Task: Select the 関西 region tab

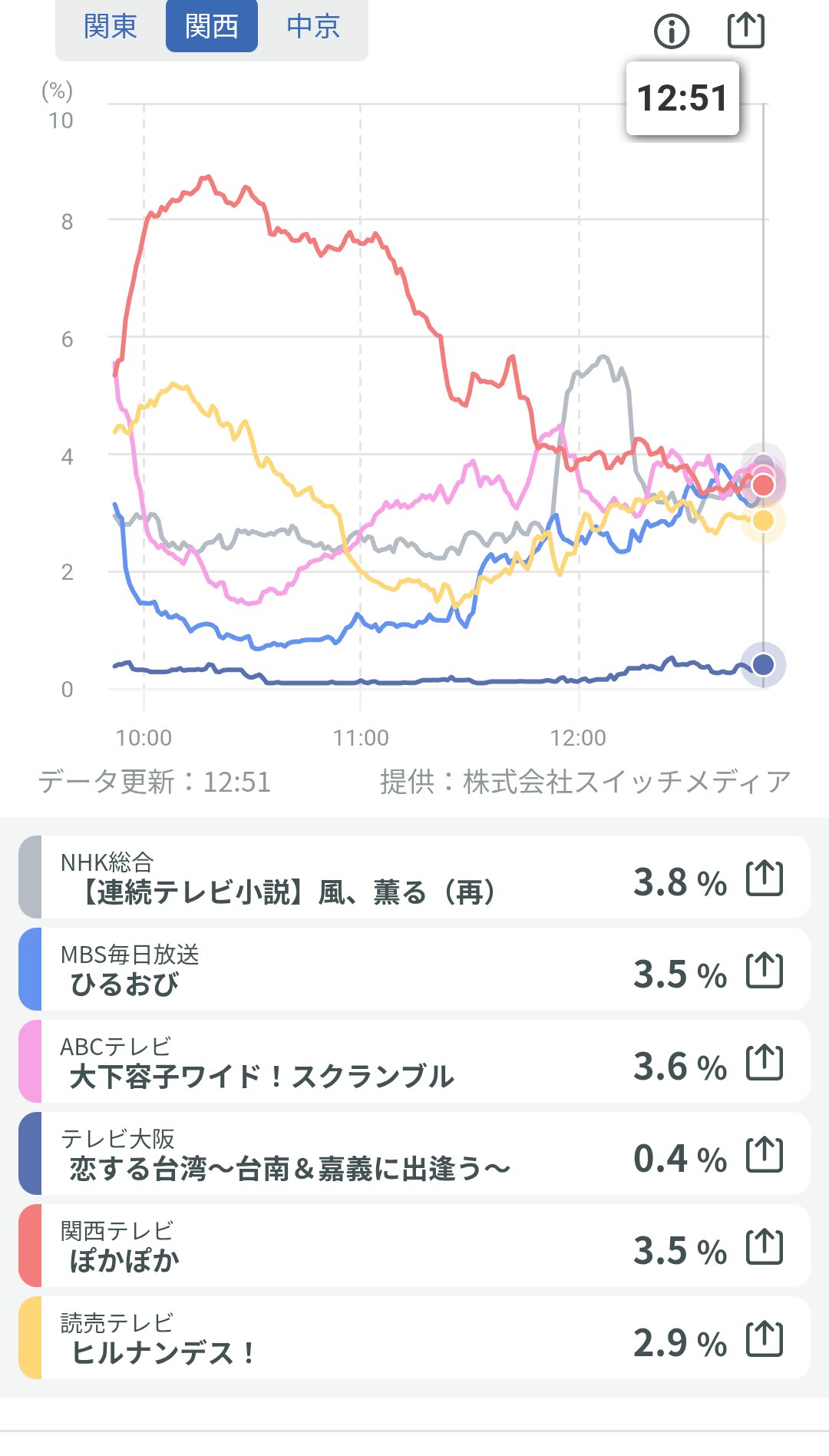Action: (212, 27)
